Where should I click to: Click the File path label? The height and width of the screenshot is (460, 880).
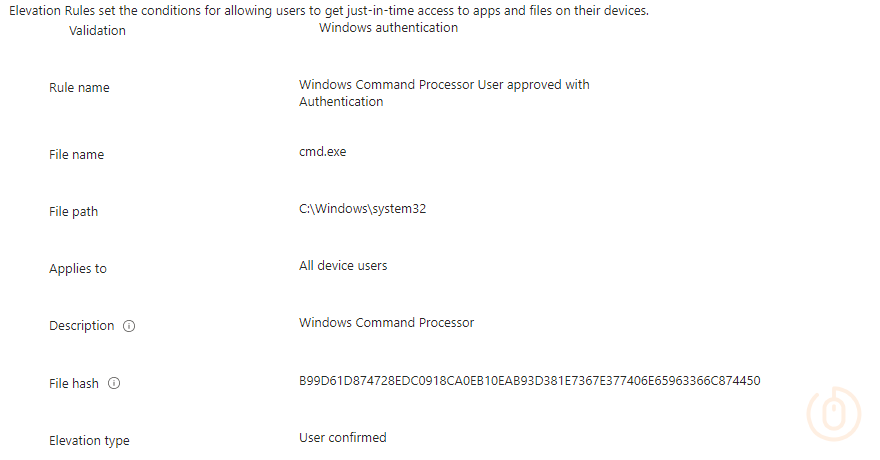[73, 212]
